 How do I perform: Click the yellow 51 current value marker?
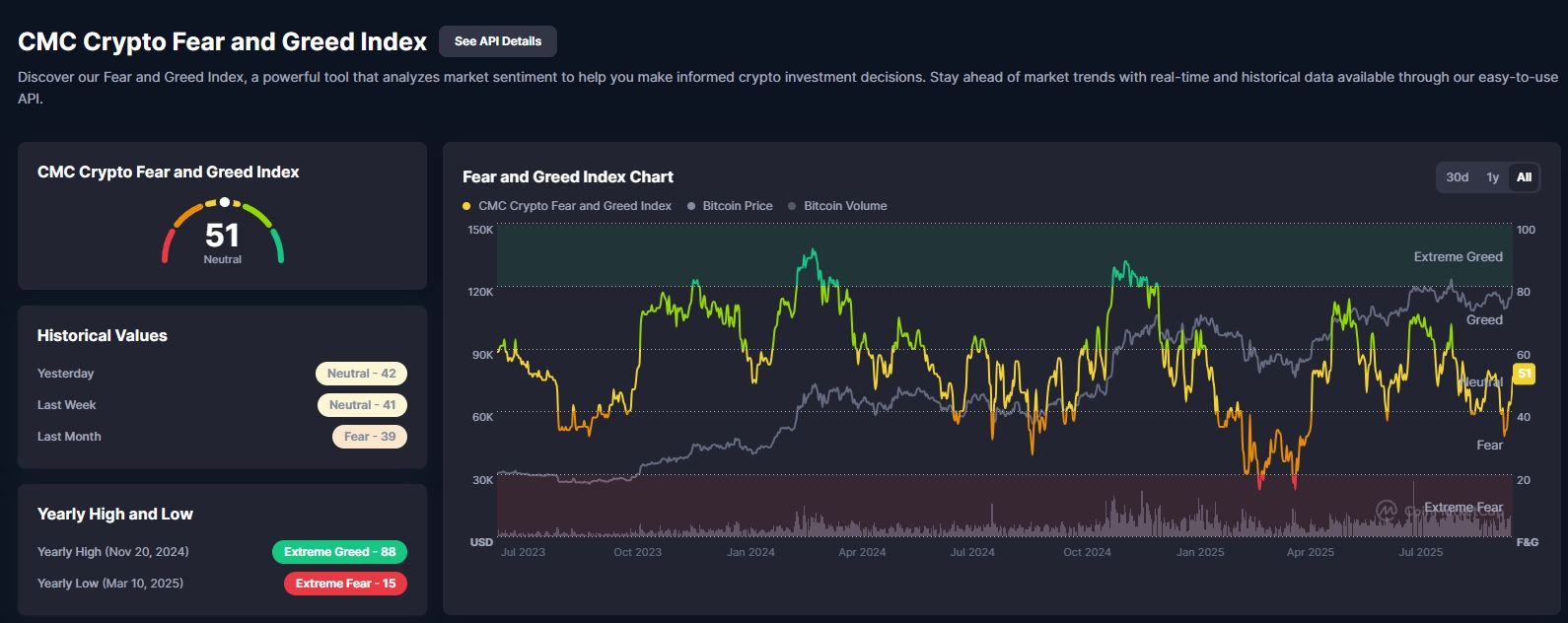coord(1525,374)
